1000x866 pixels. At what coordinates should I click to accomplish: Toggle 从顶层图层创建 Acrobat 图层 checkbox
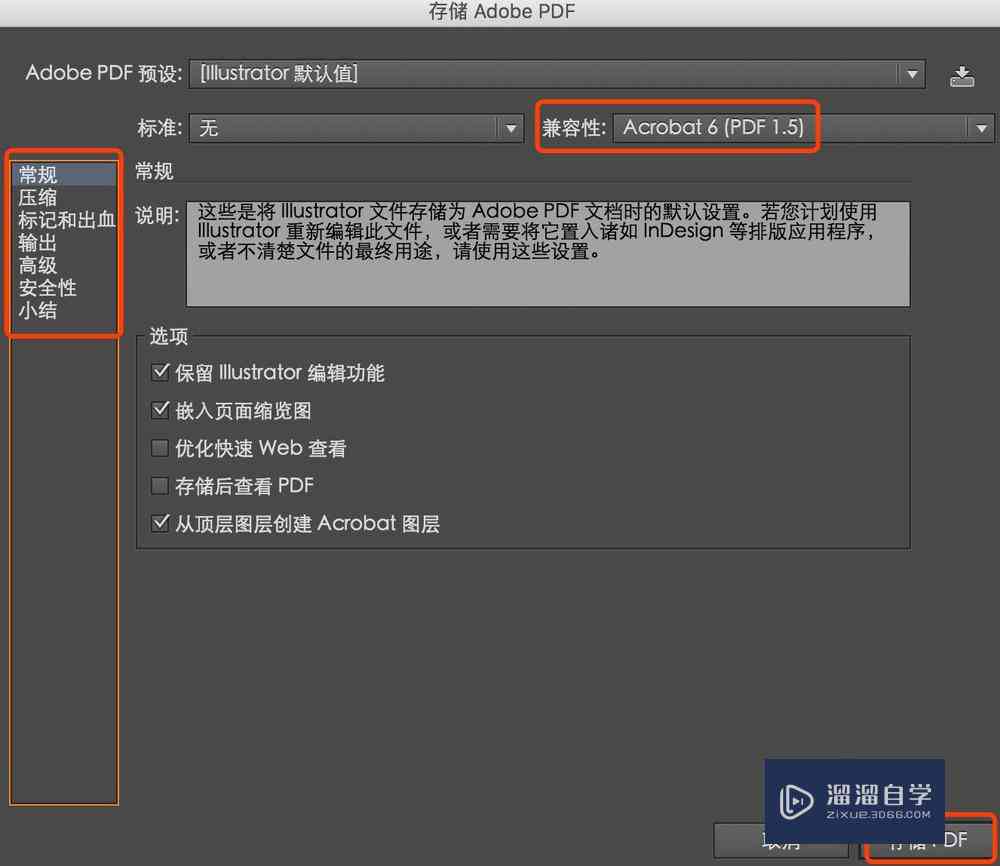(x=160, y=524)
